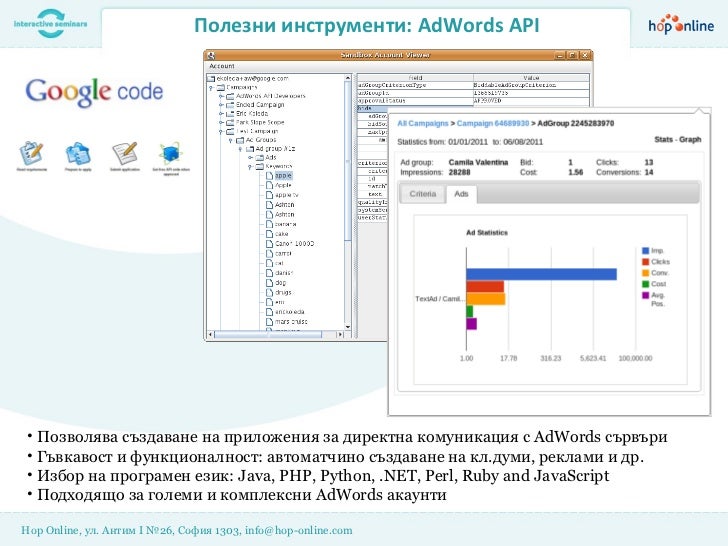This screenshot has height=546, width=728.
Task: Click the Park Slope Scope folder icon
Action: pyautogui.click(x=230, y=123)
